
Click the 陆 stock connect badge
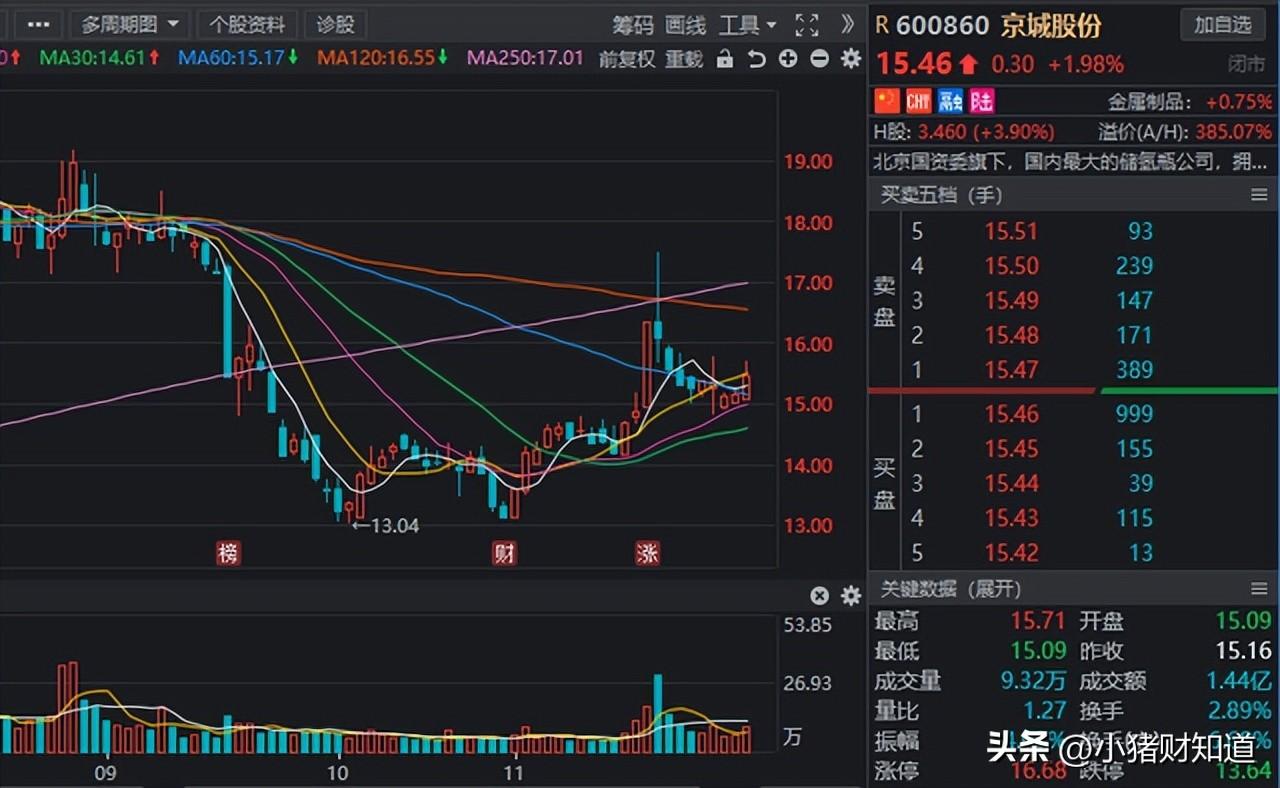[x=982, y=101]
